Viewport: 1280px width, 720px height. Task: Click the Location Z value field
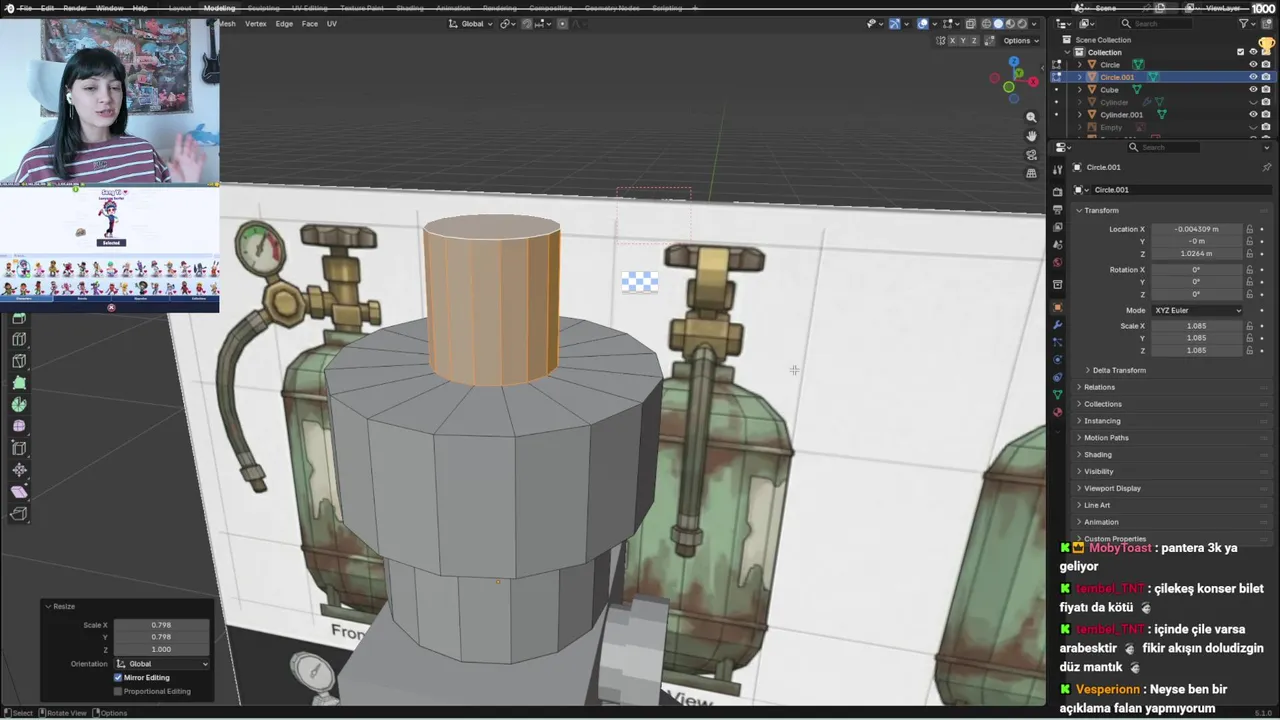(1196, 254)
